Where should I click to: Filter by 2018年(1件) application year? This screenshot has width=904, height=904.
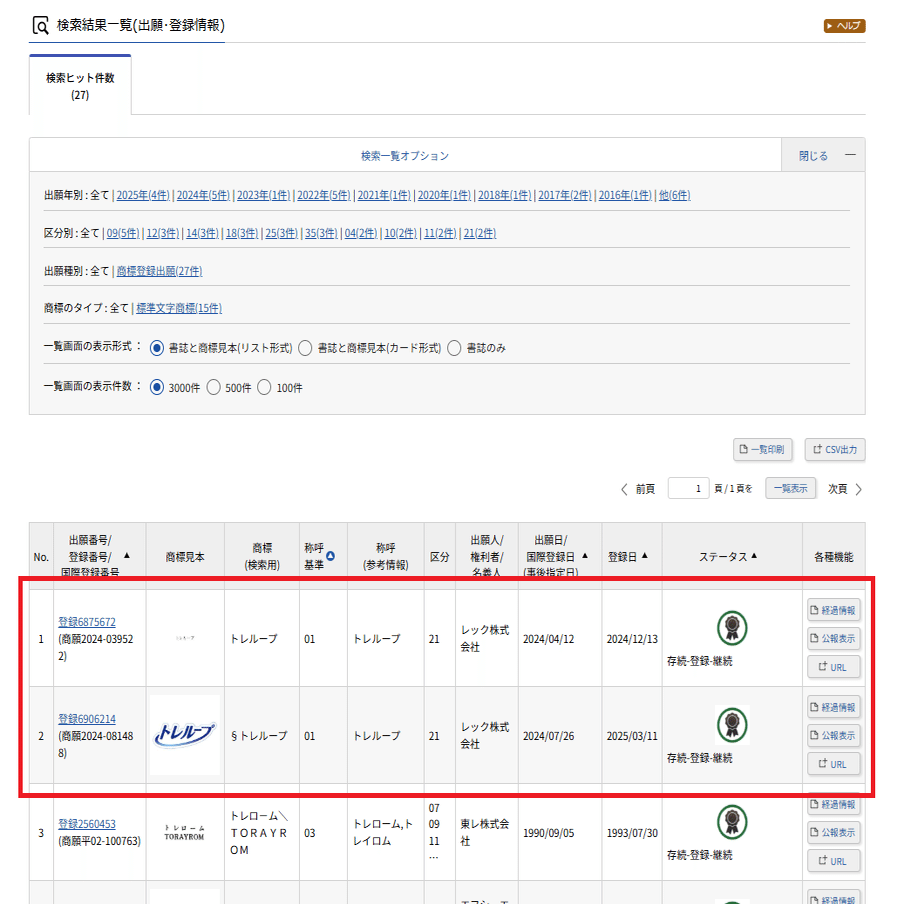point(504,195)
